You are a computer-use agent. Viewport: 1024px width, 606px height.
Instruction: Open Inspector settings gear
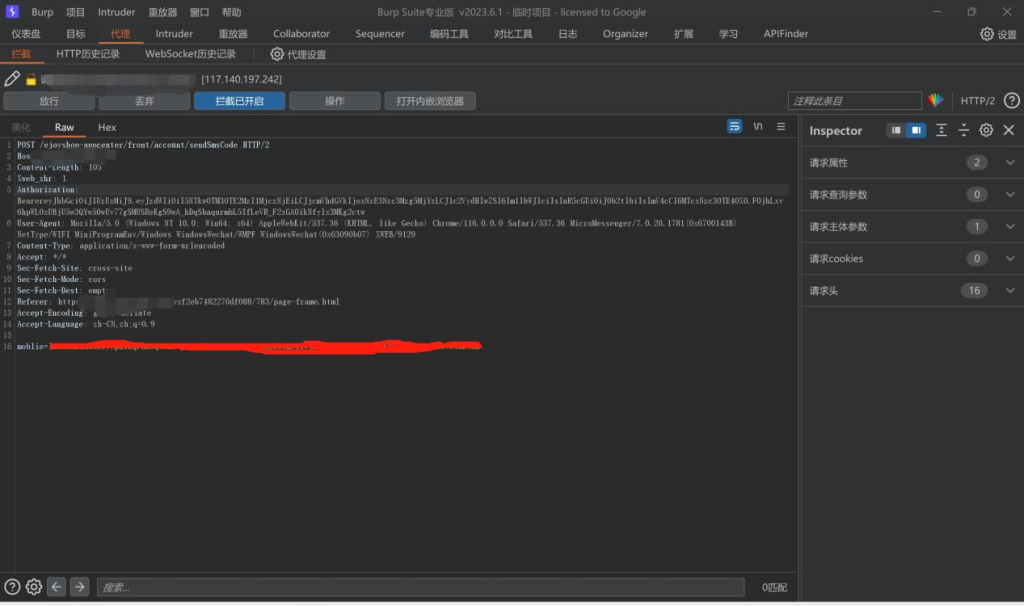(986, 131)
